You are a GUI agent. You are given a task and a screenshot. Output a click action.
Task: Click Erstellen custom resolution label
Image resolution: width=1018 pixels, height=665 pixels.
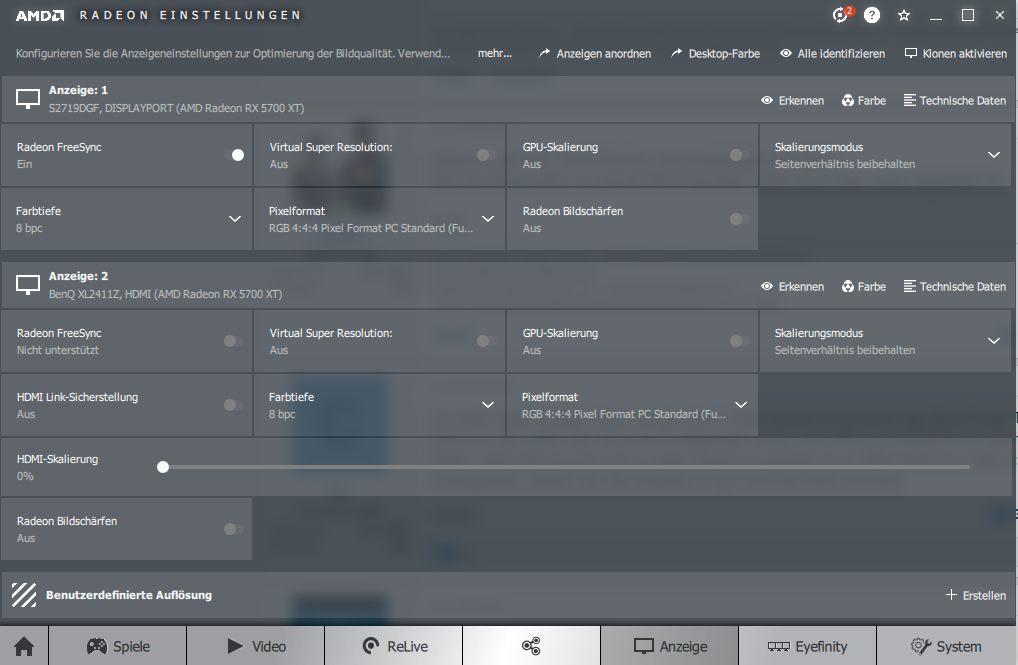point(984,596)
